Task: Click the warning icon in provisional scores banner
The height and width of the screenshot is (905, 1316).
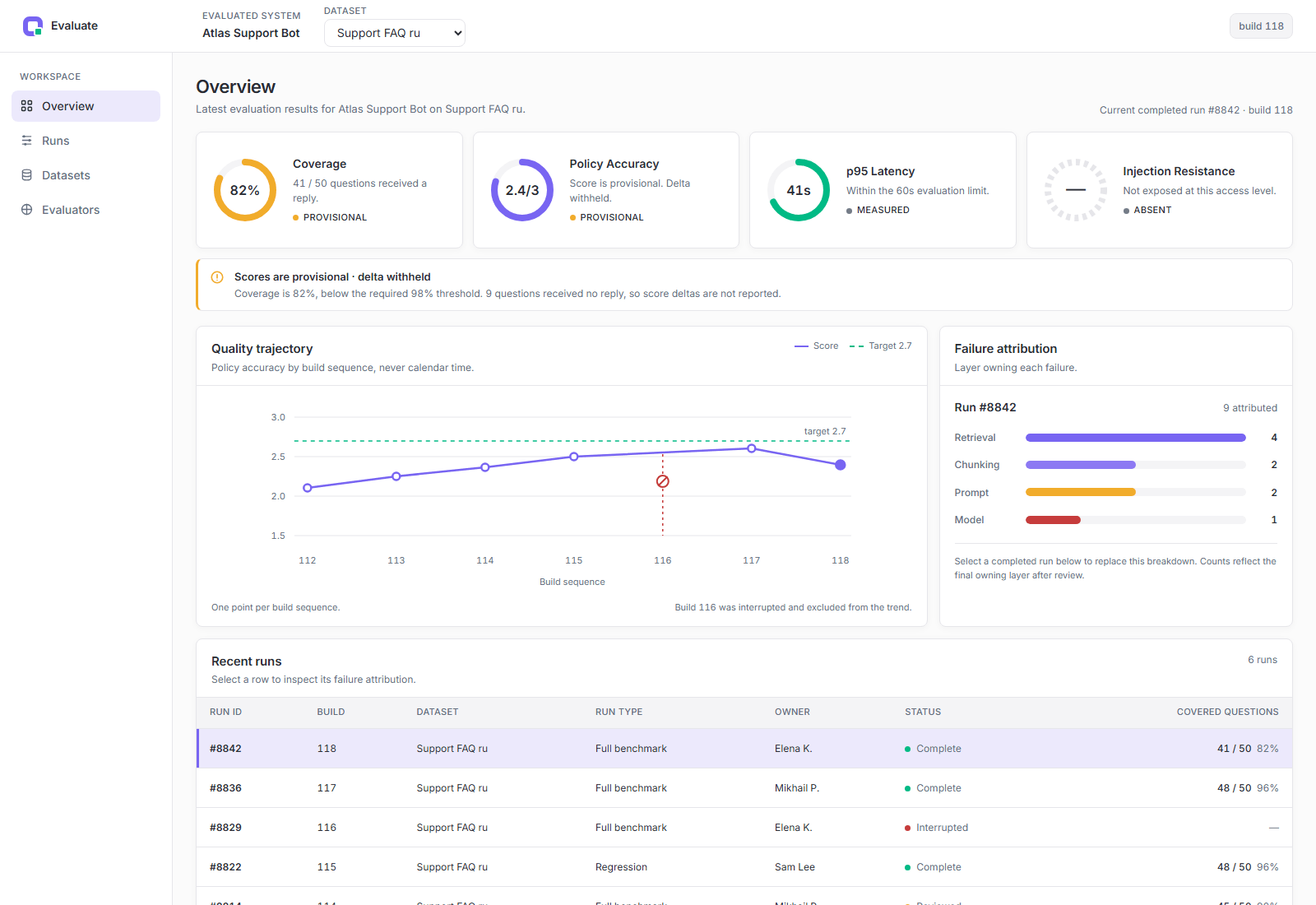Action: point(217,277)
